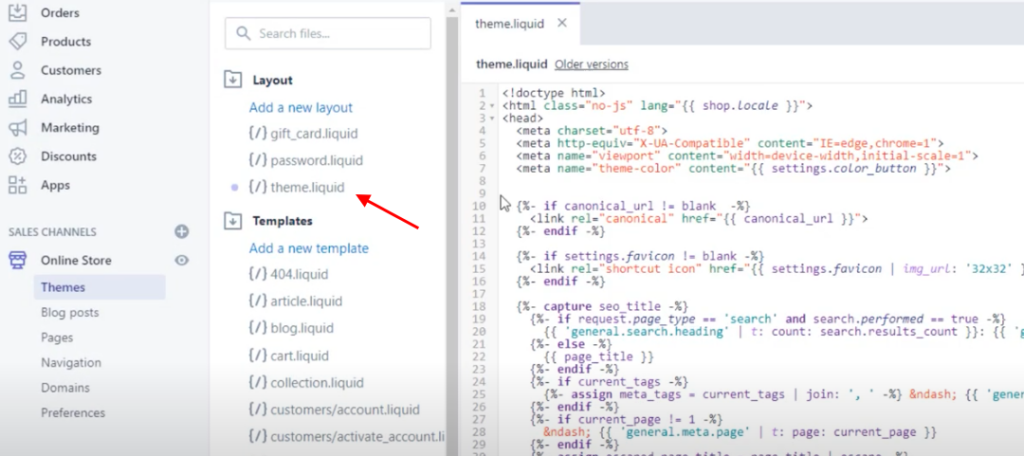The height and width of the screenshot is (456, 1024).
Task: Click line number 10 in gutter
Action: (480, 206)
